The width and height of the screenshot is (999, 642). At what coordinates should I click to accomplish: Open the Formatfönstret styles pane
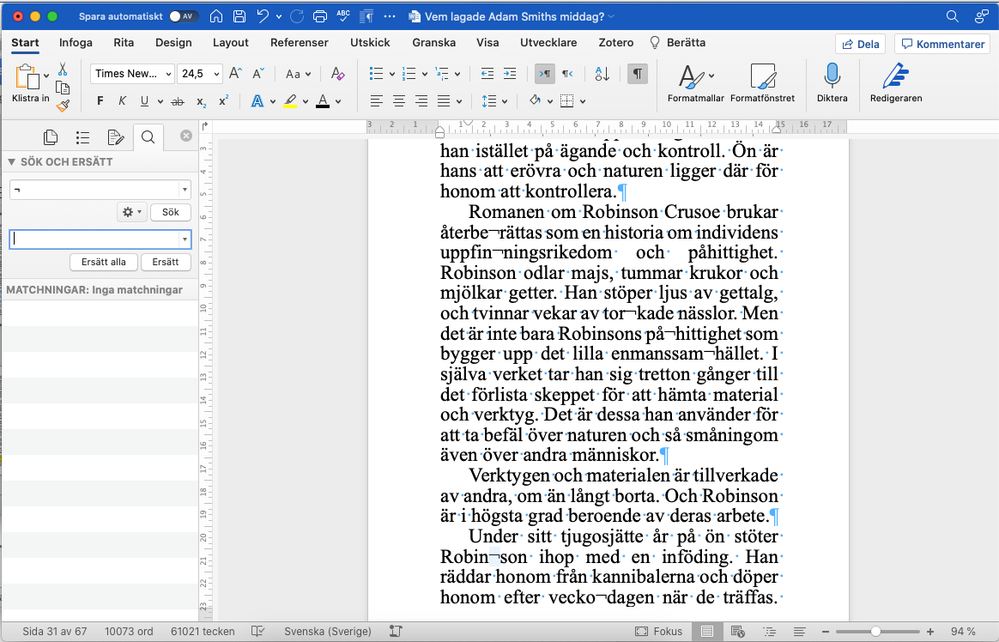tap(762, 77)
